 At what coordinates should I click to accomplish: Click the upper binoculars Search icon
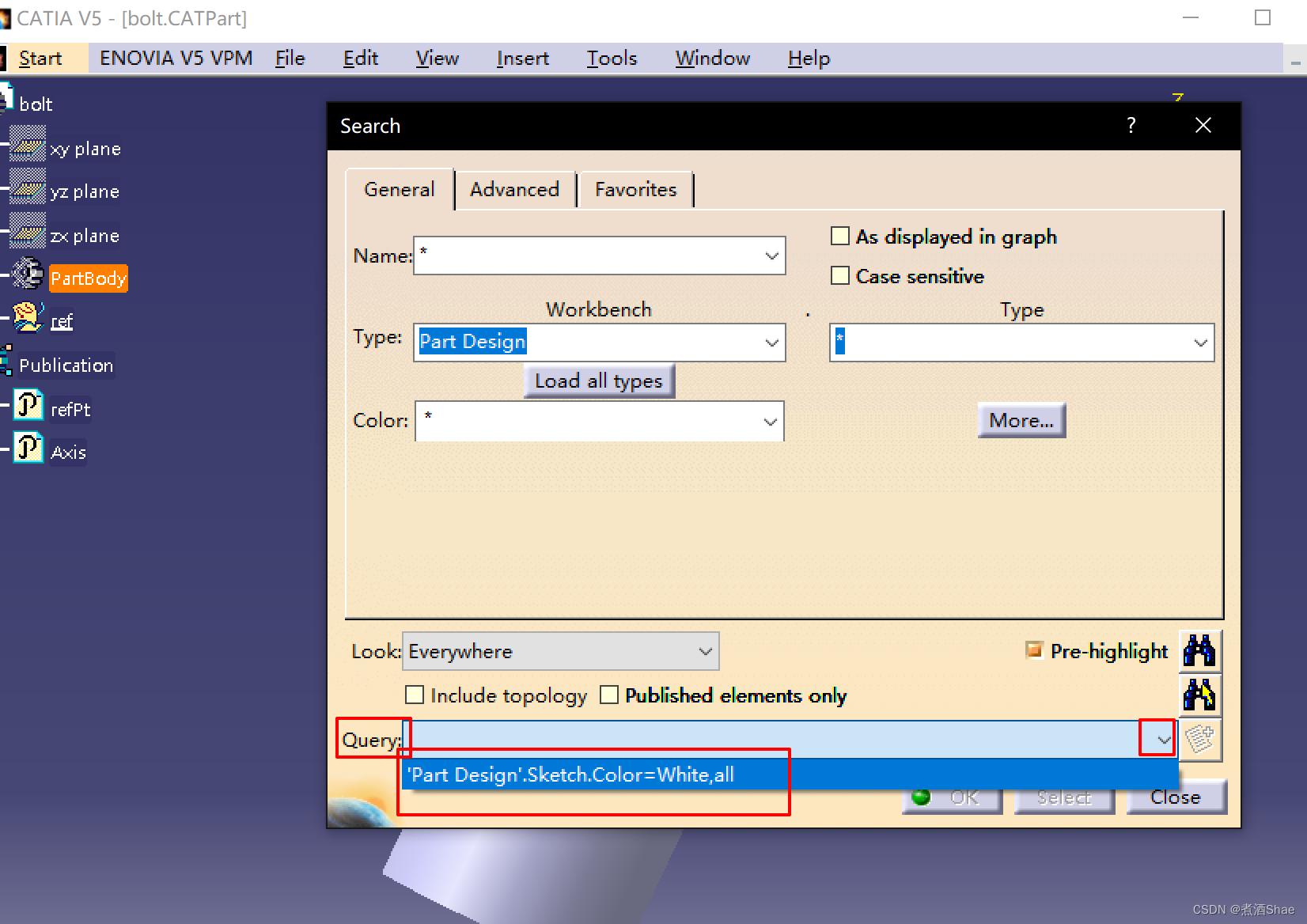(1199, 651)
